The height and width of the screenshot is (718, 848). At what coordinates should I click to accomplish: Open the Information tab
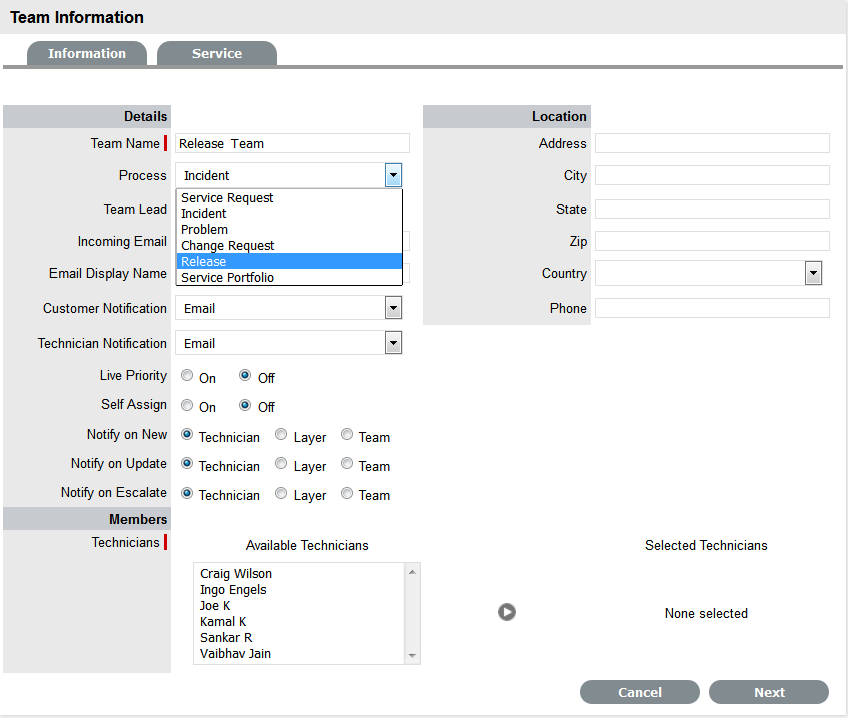(87, 54)
